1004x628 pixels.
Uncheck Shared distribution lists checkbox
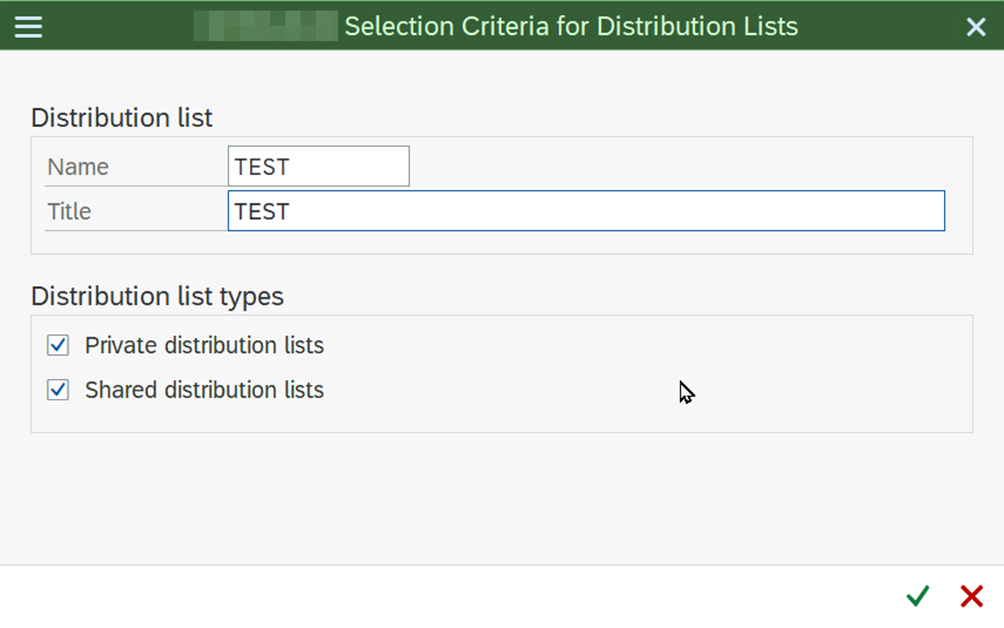[x=58, y=389]
